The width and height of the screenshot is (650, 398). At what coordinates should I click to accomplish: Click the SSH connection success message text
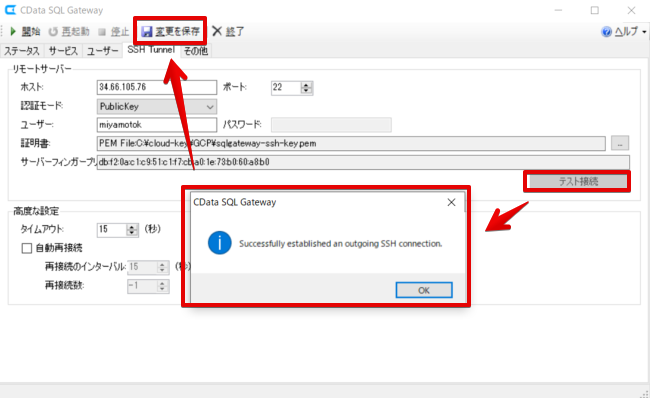click(x=340, y=244)
